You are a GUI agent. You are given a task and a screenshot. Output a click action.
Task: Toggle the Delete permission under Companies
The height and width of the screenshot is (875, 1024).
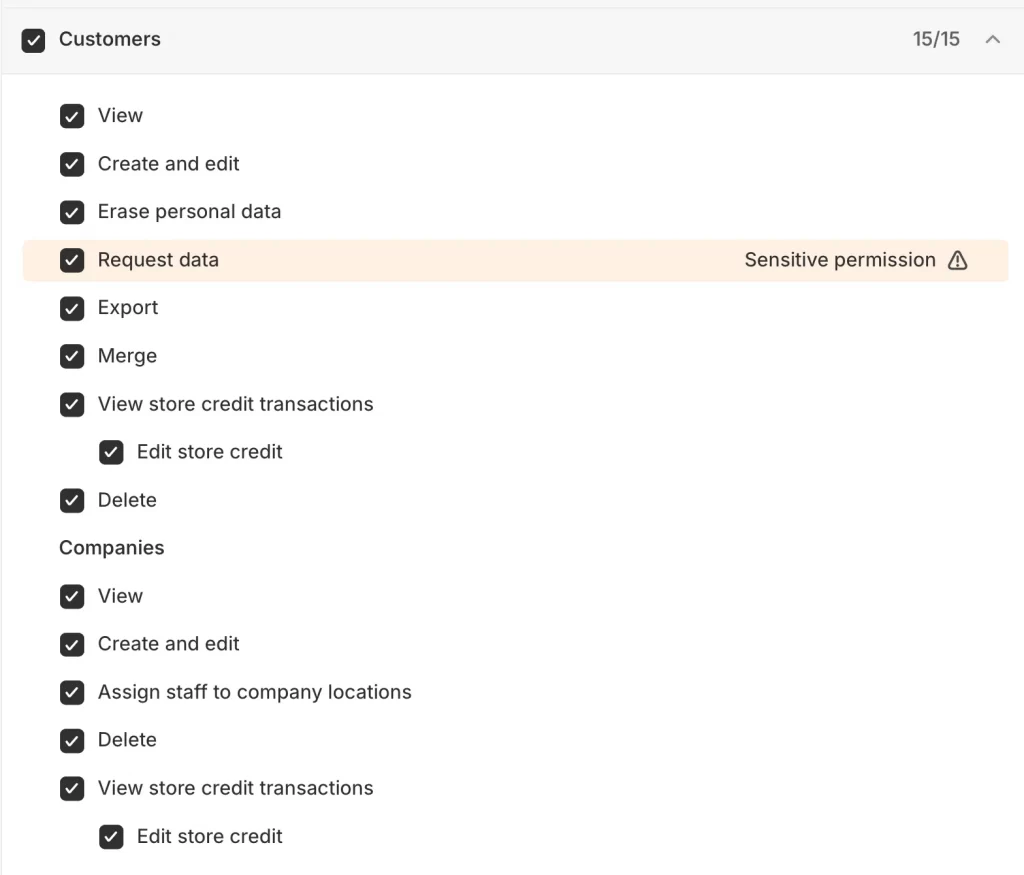point(72,740)
